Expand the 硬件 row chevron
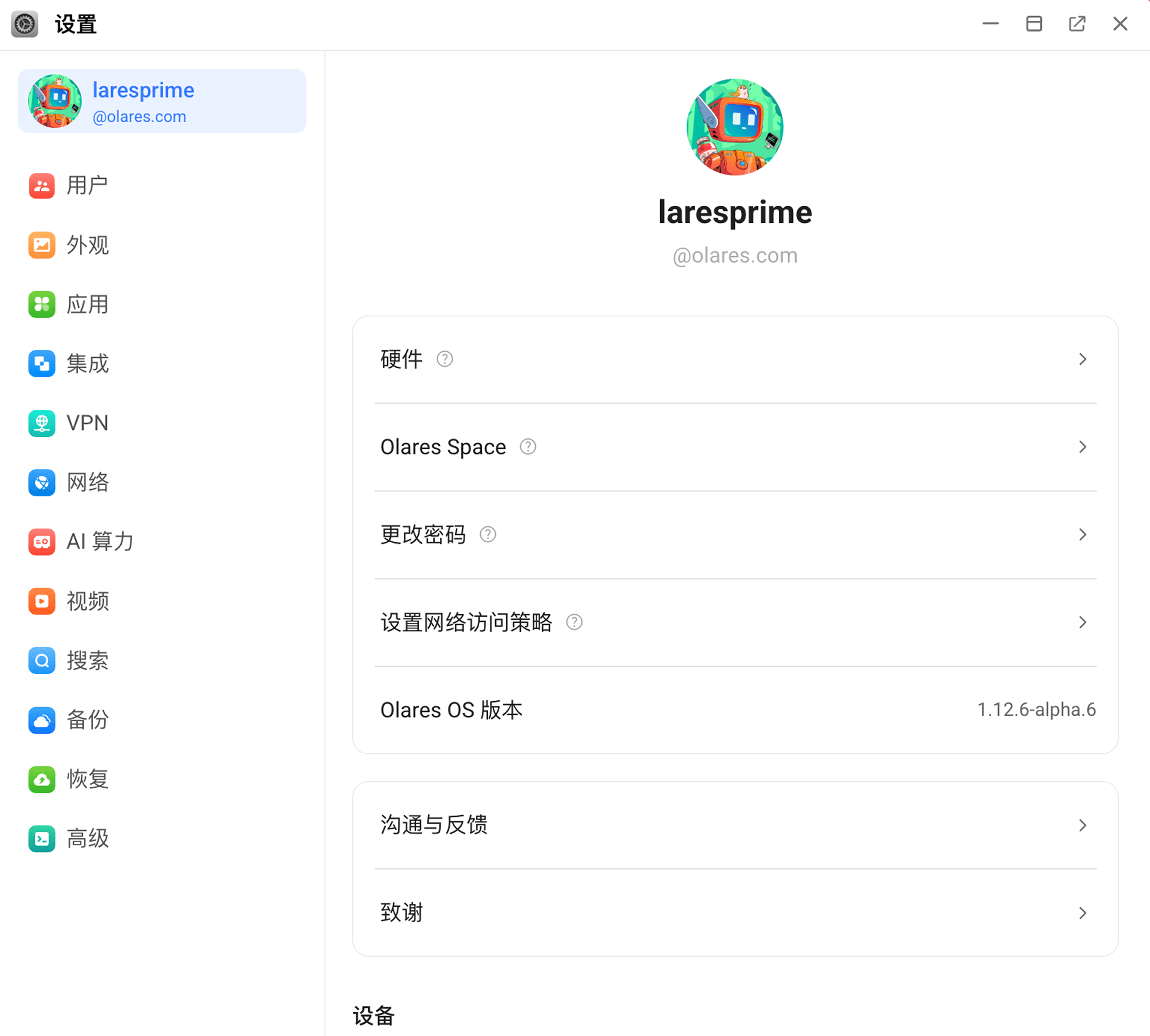 1083,359
